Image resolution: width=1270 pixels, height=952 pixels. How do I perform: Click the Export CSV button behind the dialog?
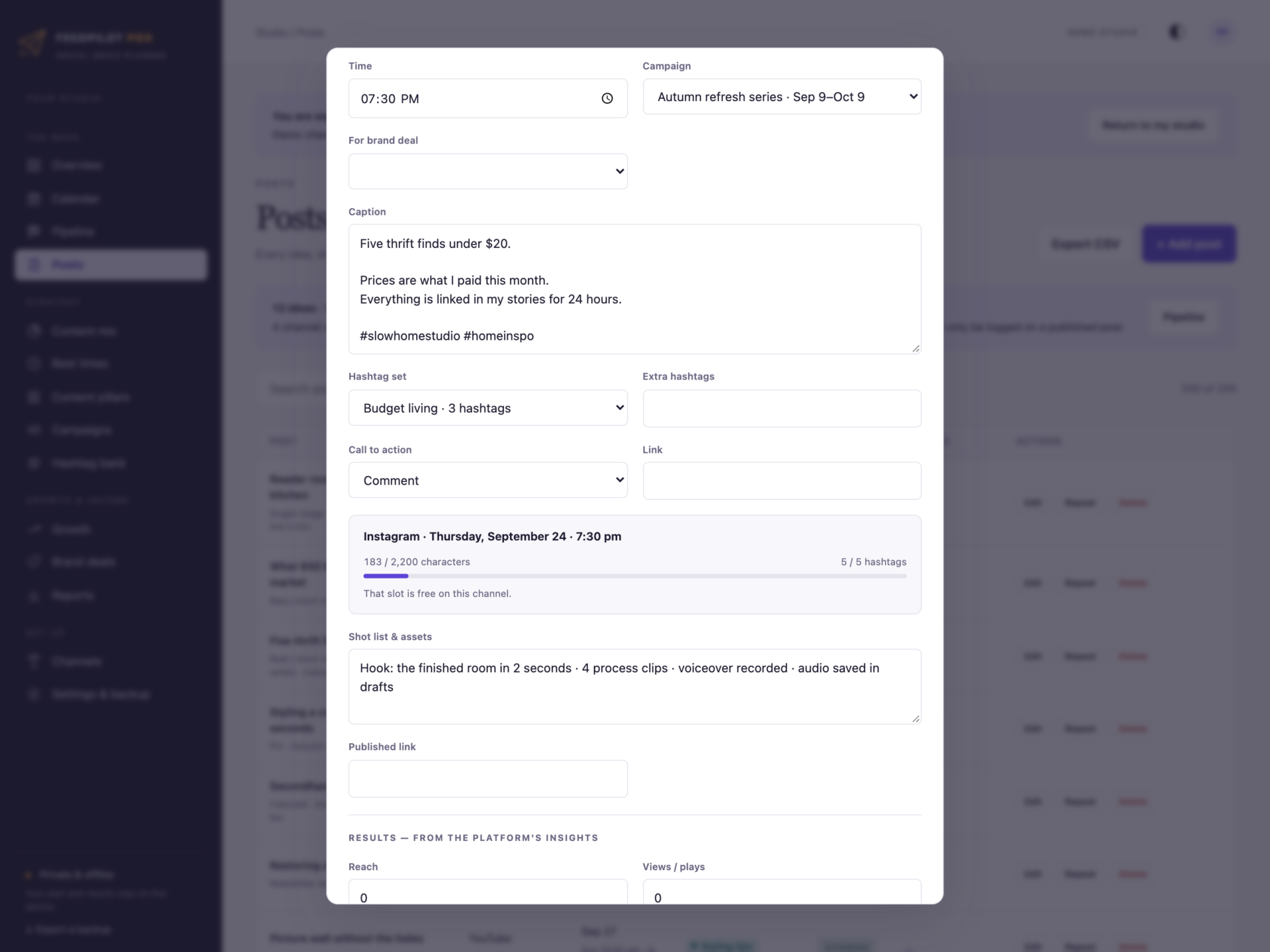1085,244
